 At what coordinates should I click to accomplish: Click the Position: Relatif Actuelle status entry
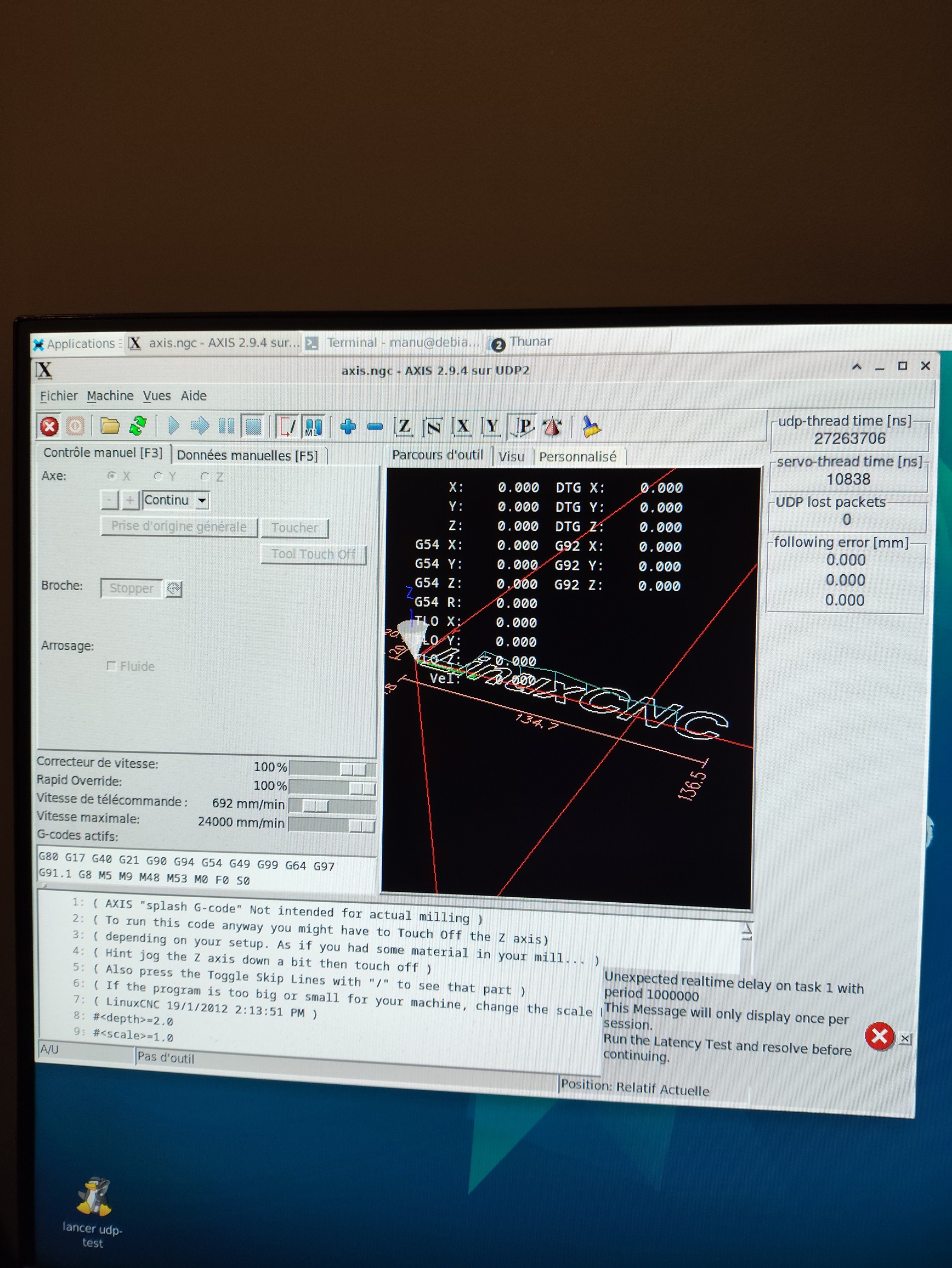(635, 1086)
